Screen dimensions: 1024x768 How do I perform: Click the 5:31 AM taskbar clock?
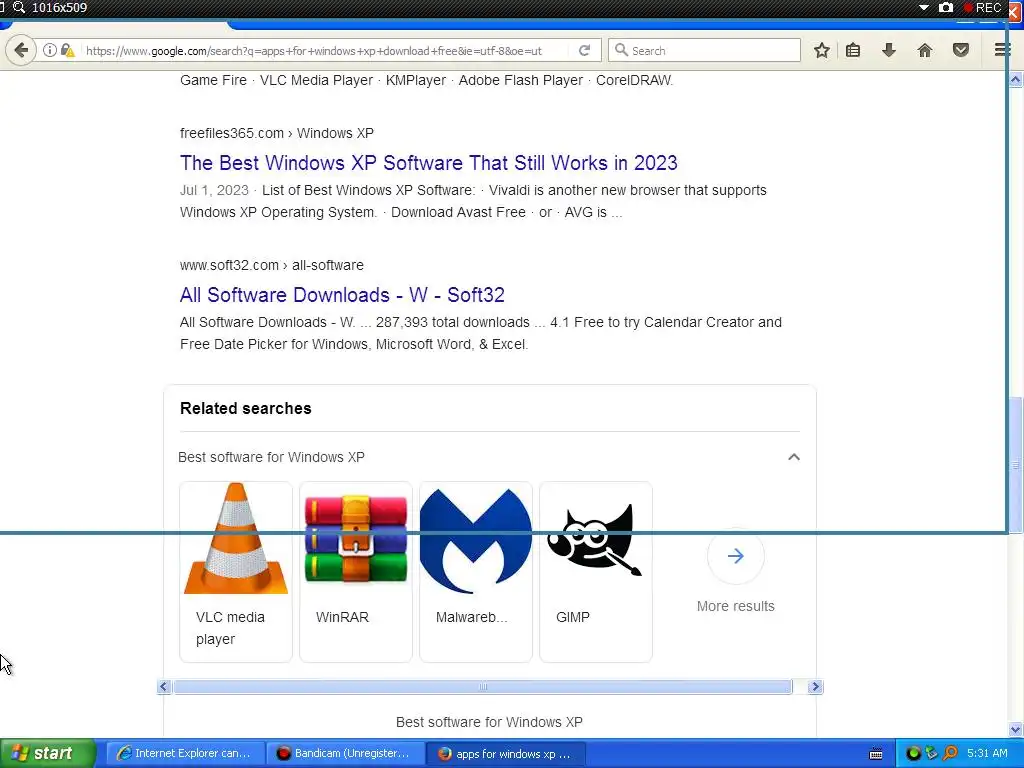(987, 753)
